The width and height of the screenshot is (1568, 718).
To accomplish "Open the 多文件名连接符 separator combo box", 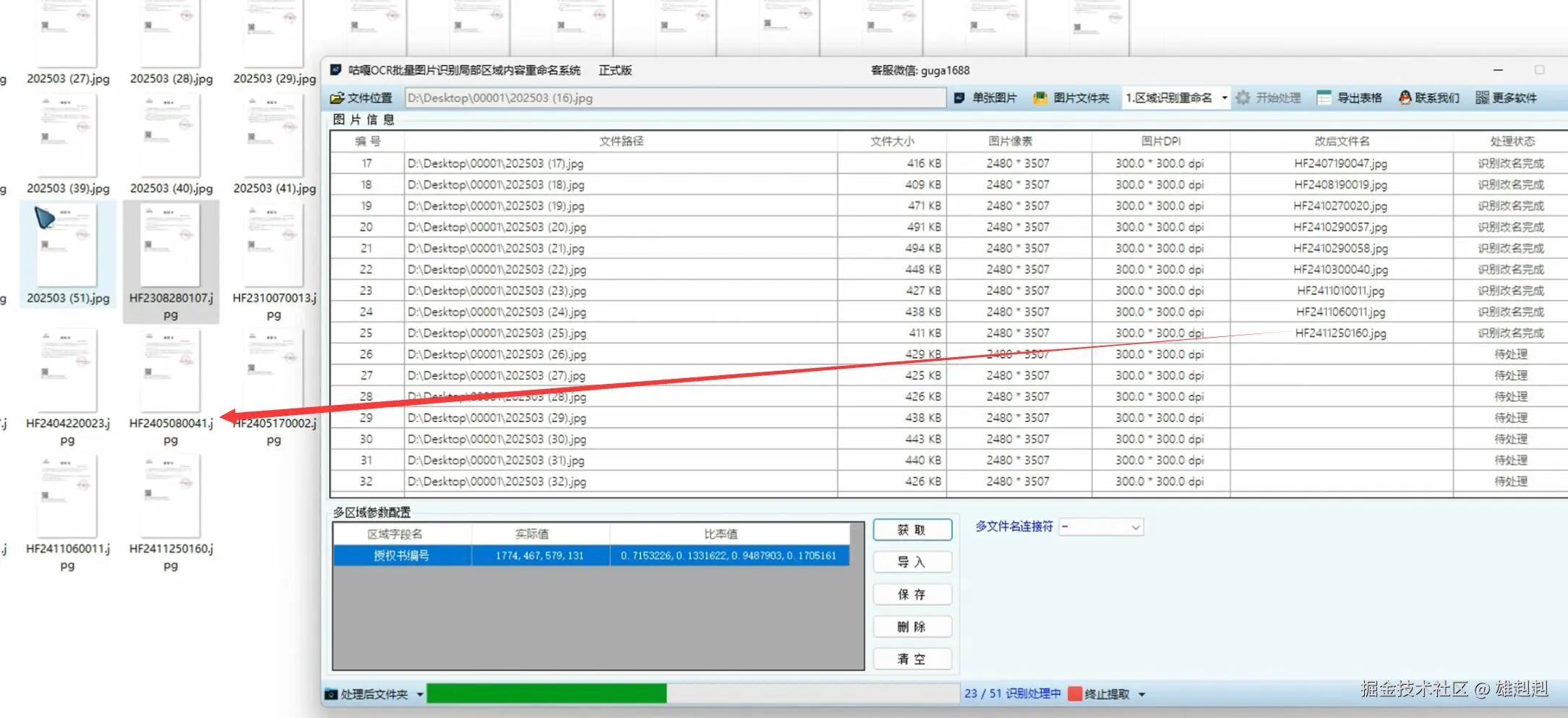I will point(1101,527).
